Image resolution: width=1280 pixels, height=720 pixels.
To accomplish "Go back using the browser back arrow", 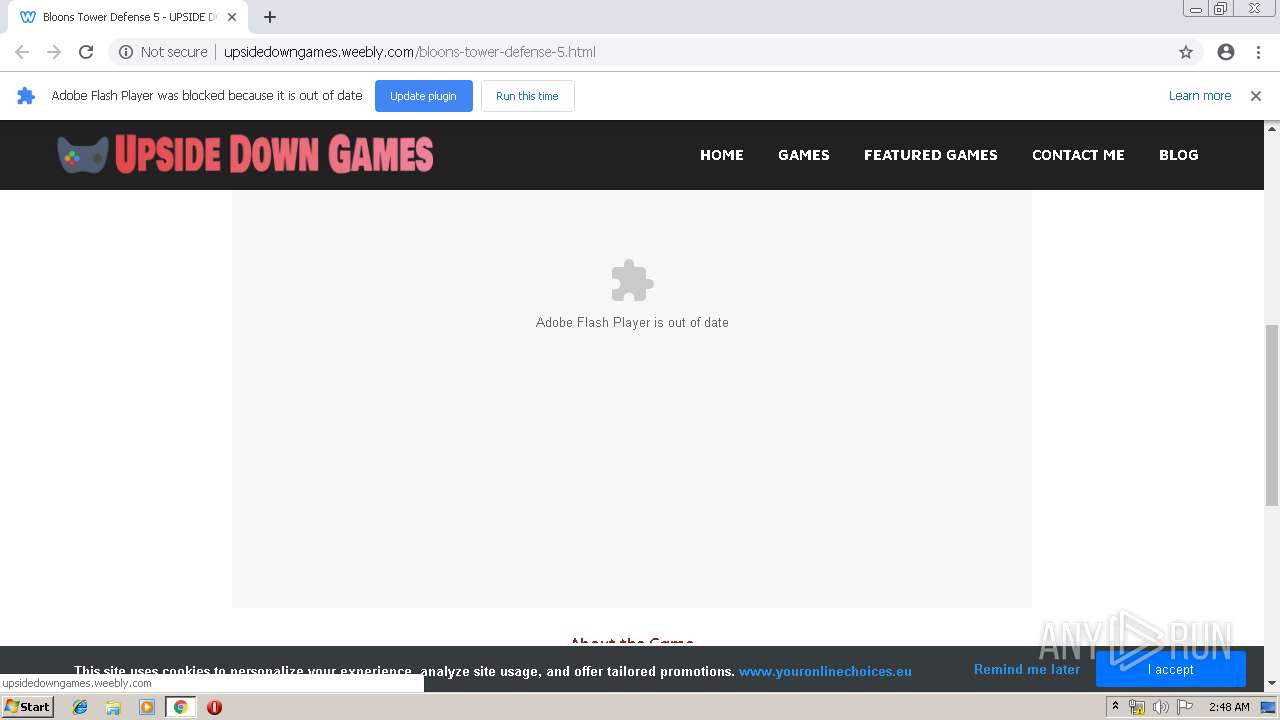I will point(22,52).
